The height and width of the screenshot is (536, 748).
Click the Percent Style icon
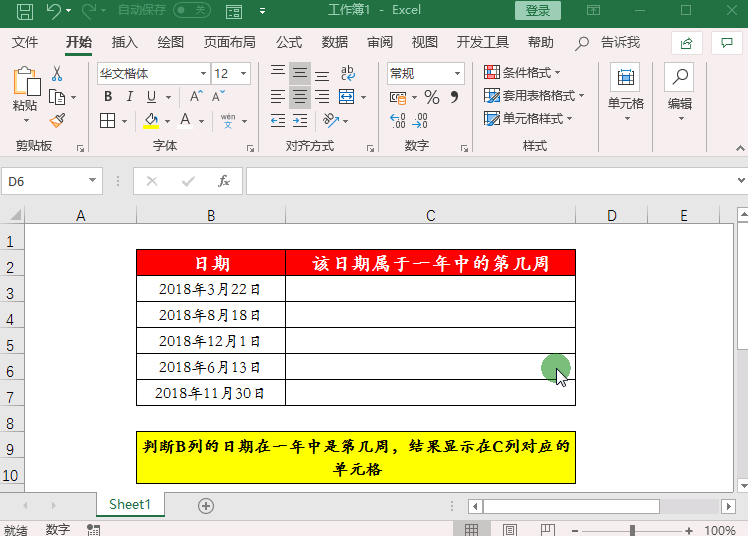[x=432, y=97]
